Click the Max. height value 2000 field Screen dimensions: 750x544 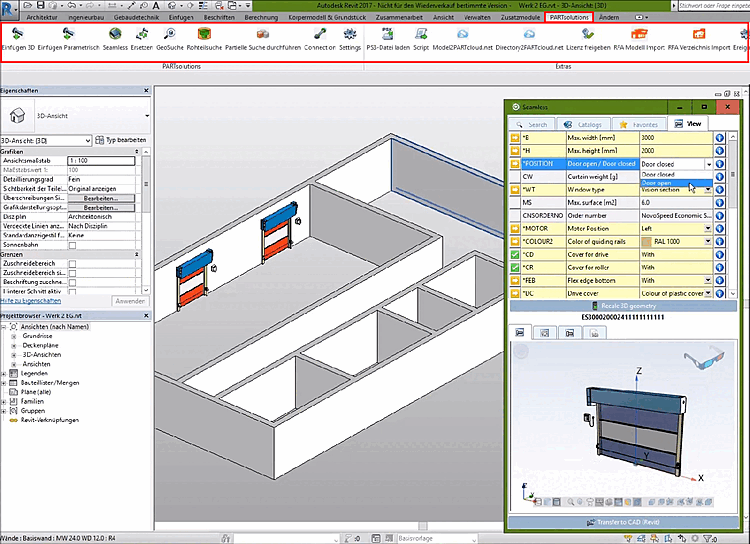click(676, 151)
